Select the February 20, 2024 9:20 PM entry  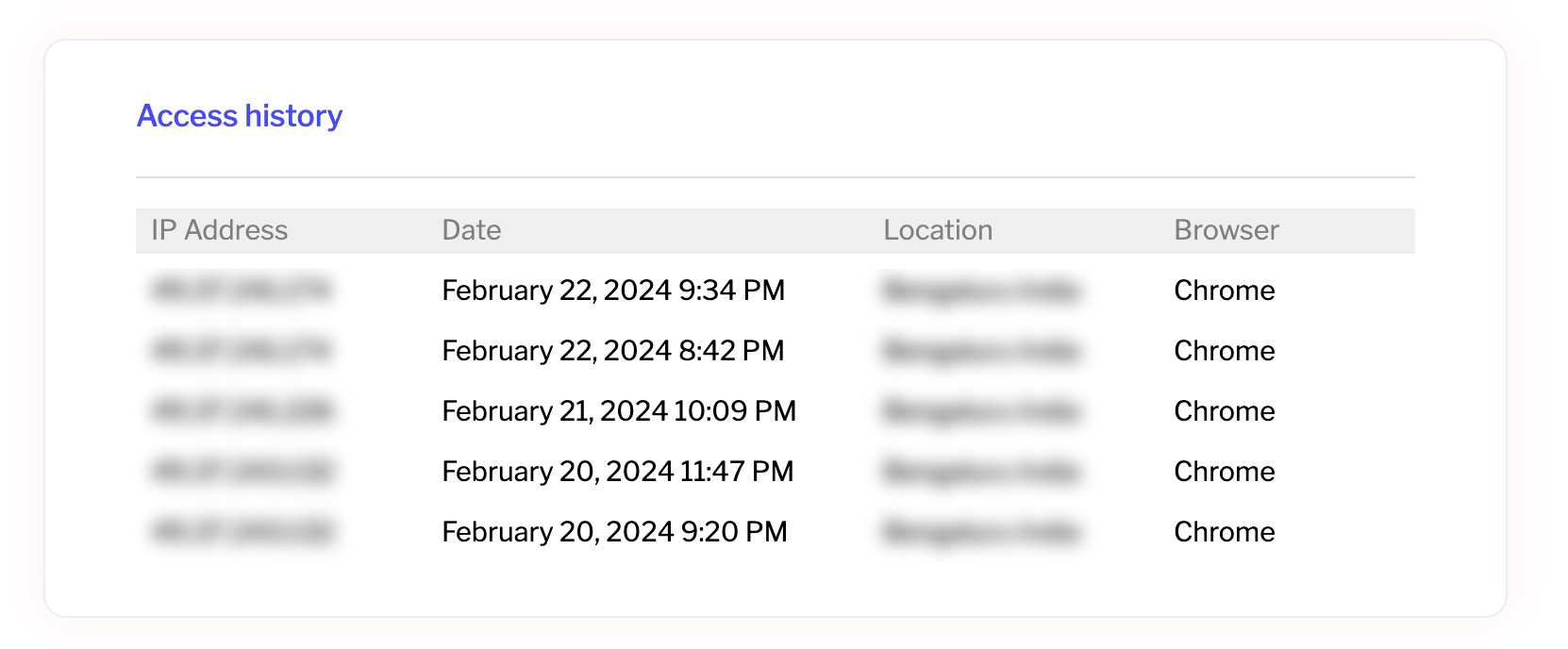point(614,532)
